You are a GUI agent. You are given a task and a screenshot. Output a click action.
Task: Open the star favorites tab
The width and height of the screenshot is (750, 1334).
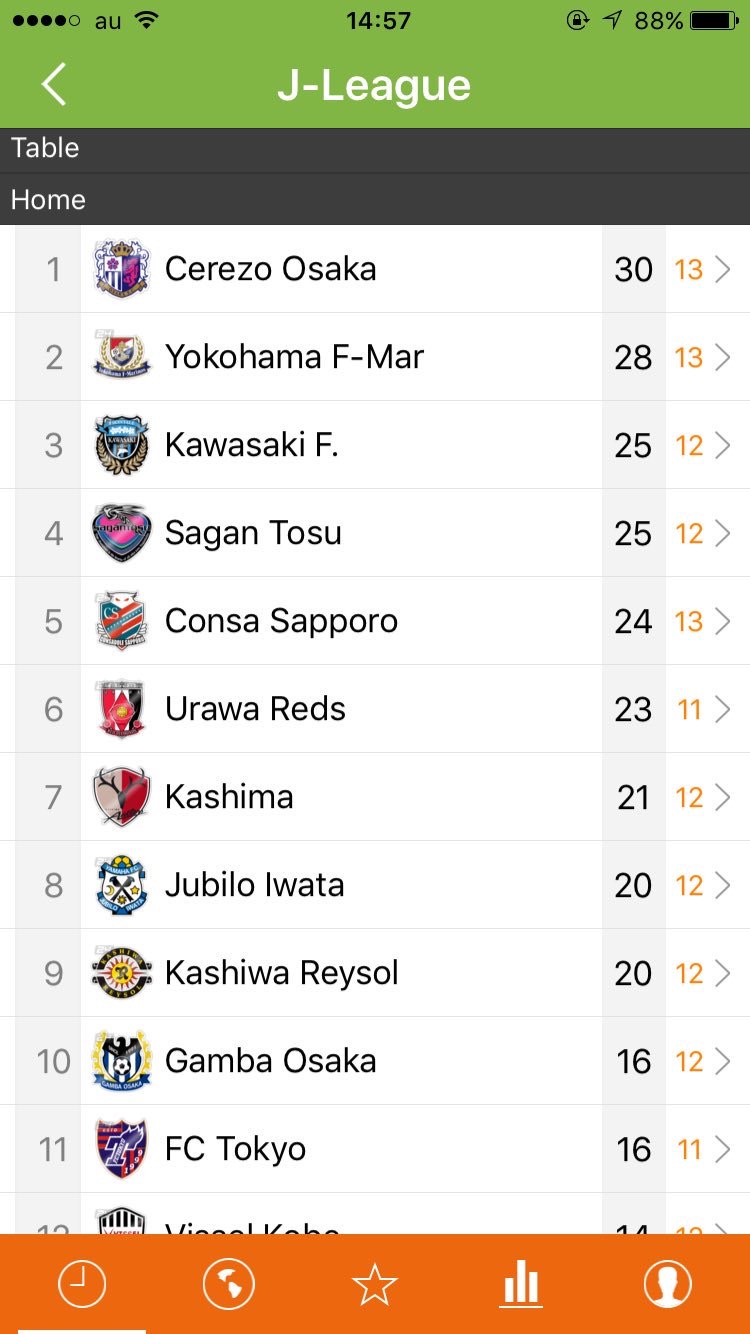375,1284
